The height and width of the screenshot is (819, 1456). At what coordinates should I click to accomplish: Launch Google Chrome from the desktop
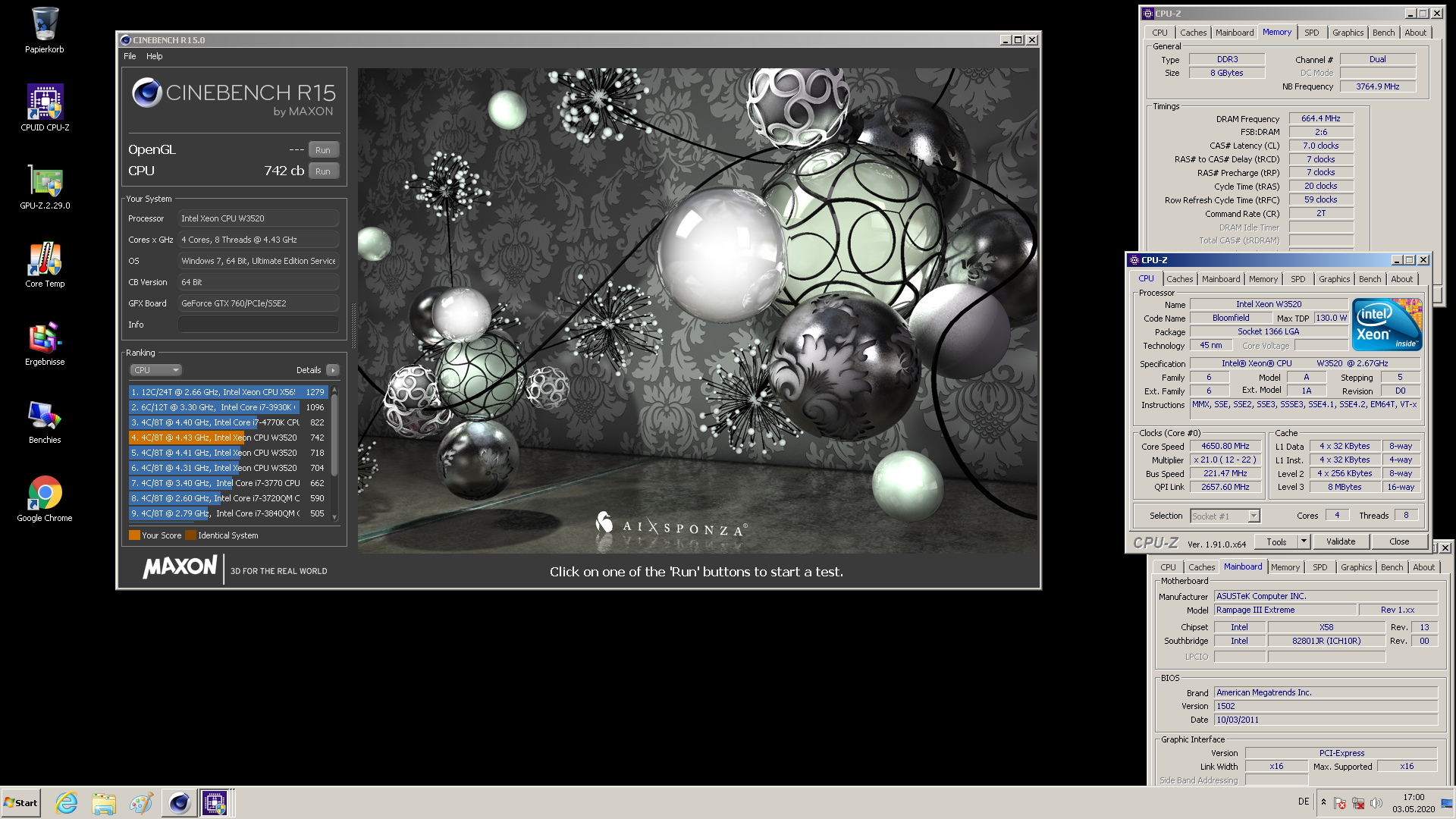pyautogui.click(x=45, y=499)
